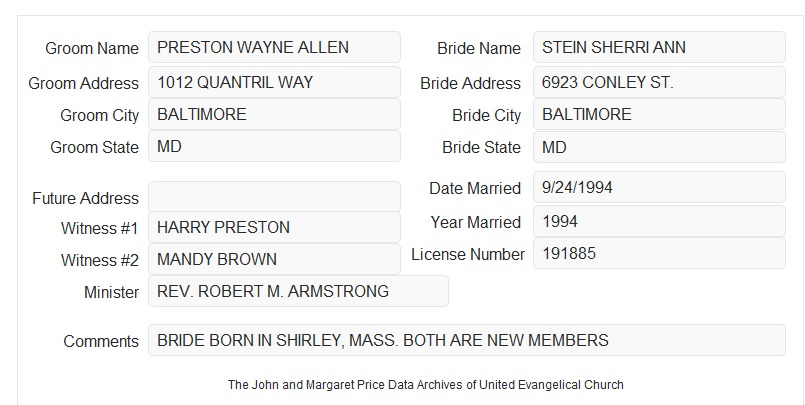Click the Comments label
This screenshot has height=405, width=805.
coord(101,341)
